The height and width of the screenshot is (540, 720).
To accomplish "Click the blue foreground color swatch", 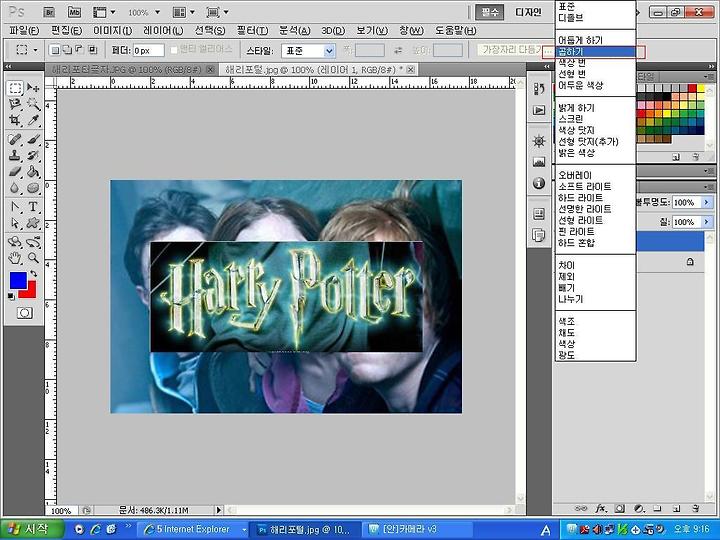I will click(17, 280).
